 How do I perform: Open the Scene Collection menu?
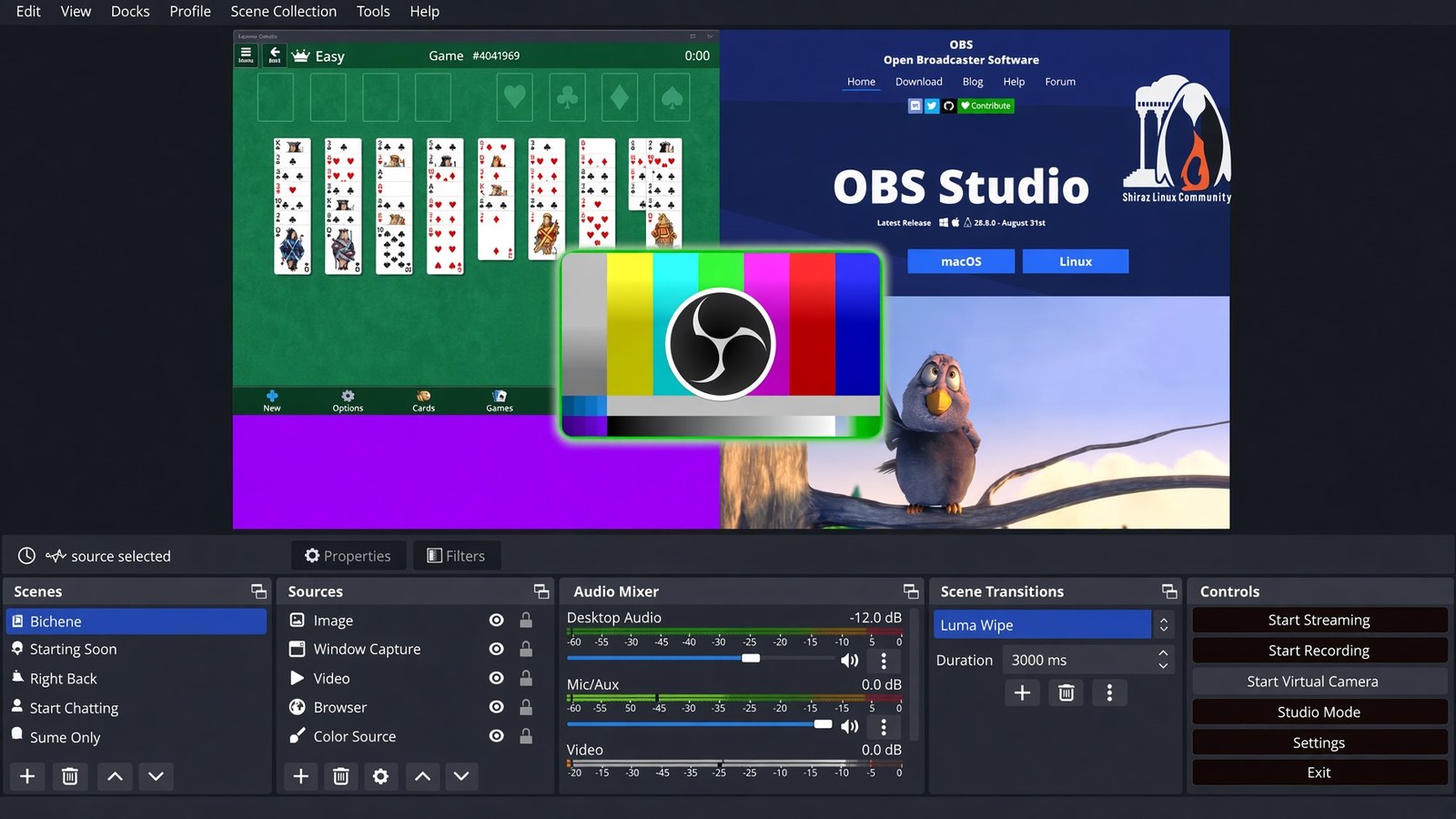pos(283,12)
